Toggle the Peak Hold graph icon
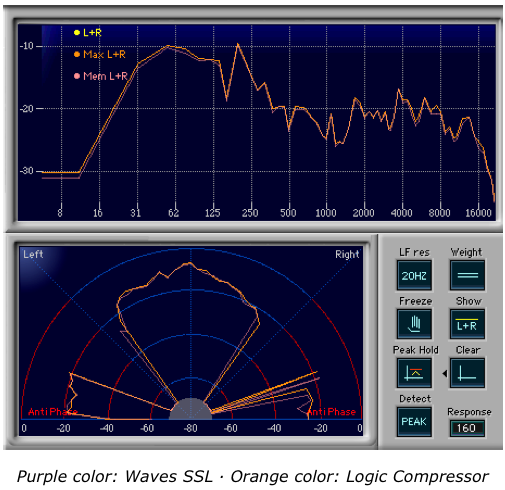 (x=414, y=373)
